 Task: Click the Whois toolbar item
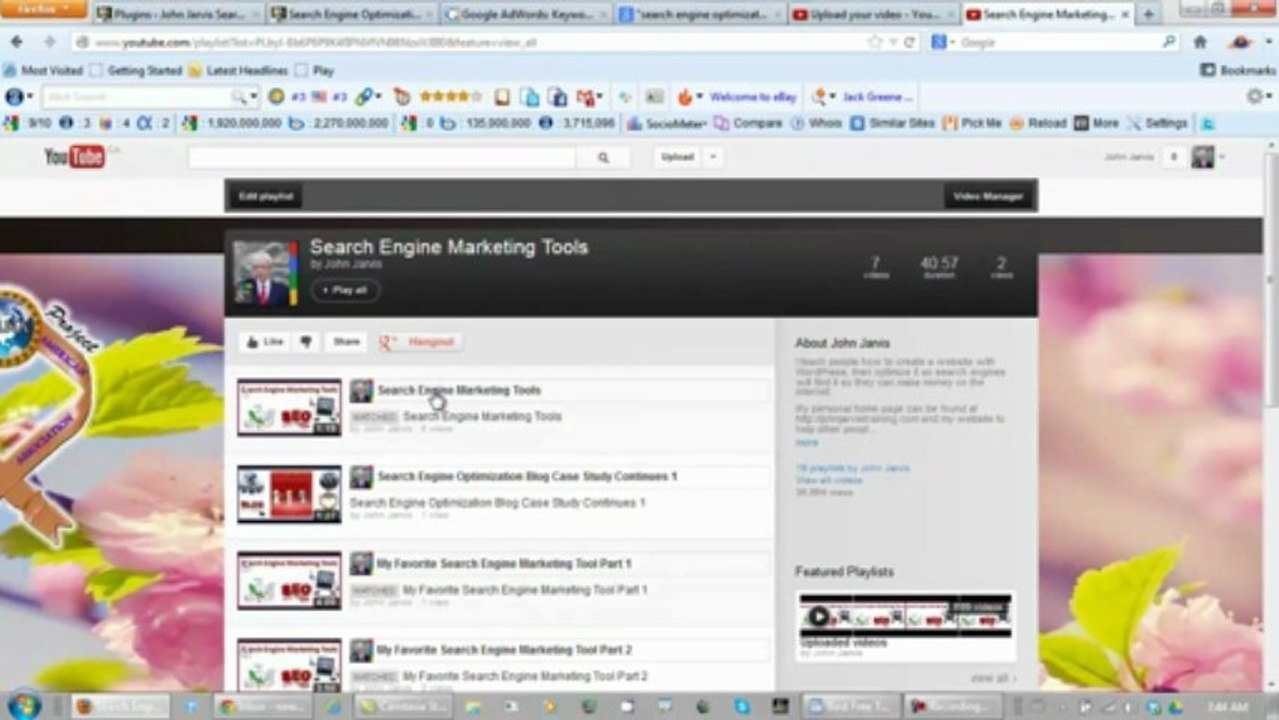pos(817,123)
